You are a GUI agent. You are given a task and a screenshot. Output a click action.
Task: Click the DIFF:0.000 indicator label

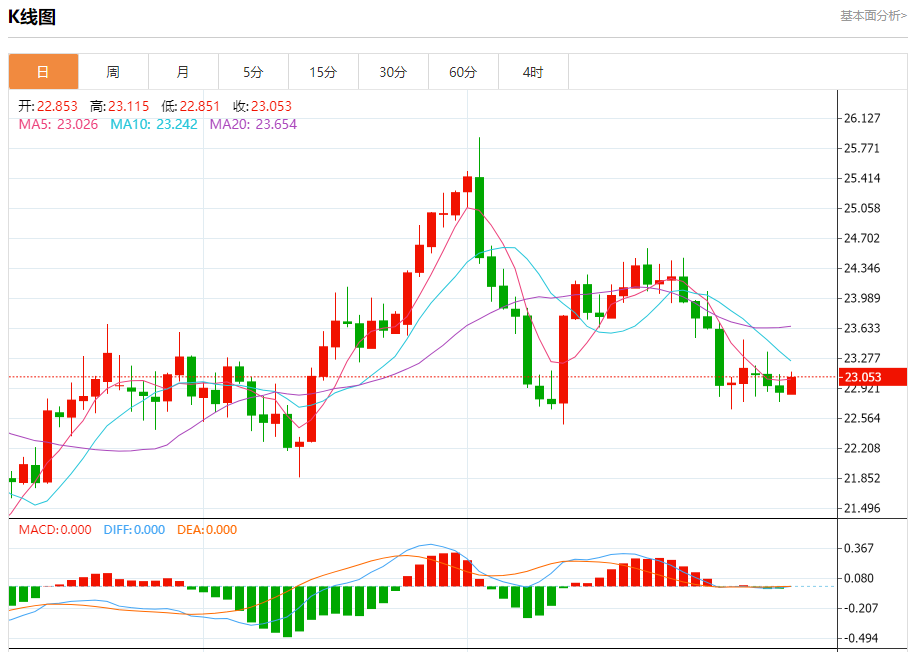tap(134, 530)
